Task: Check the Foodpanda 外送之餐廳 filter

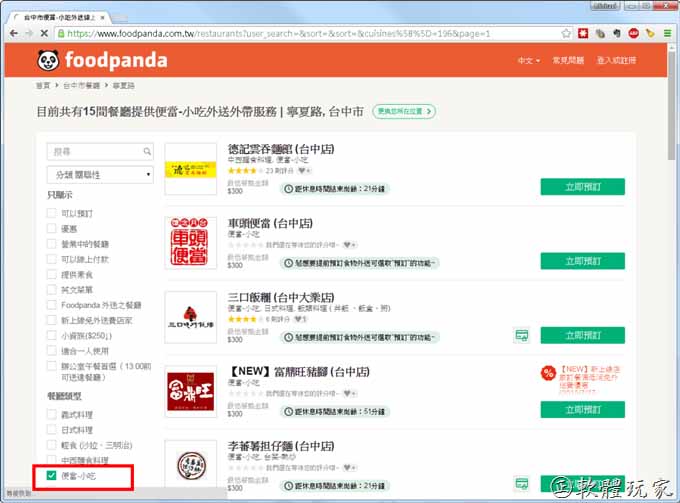Action: click(x=52, y=305)
